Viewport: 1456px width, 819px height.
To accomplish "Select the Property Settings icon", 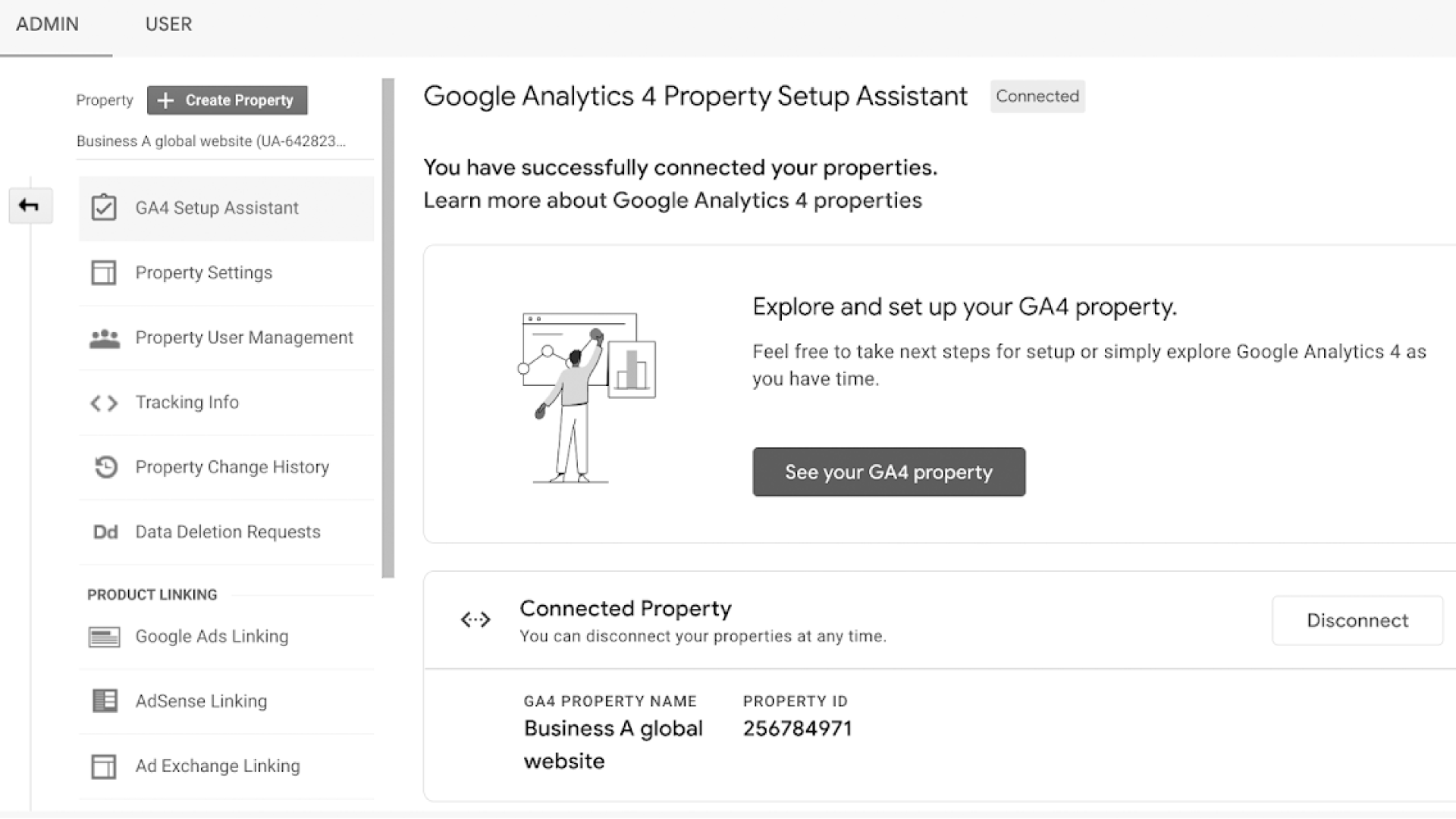I will point(103,272).
